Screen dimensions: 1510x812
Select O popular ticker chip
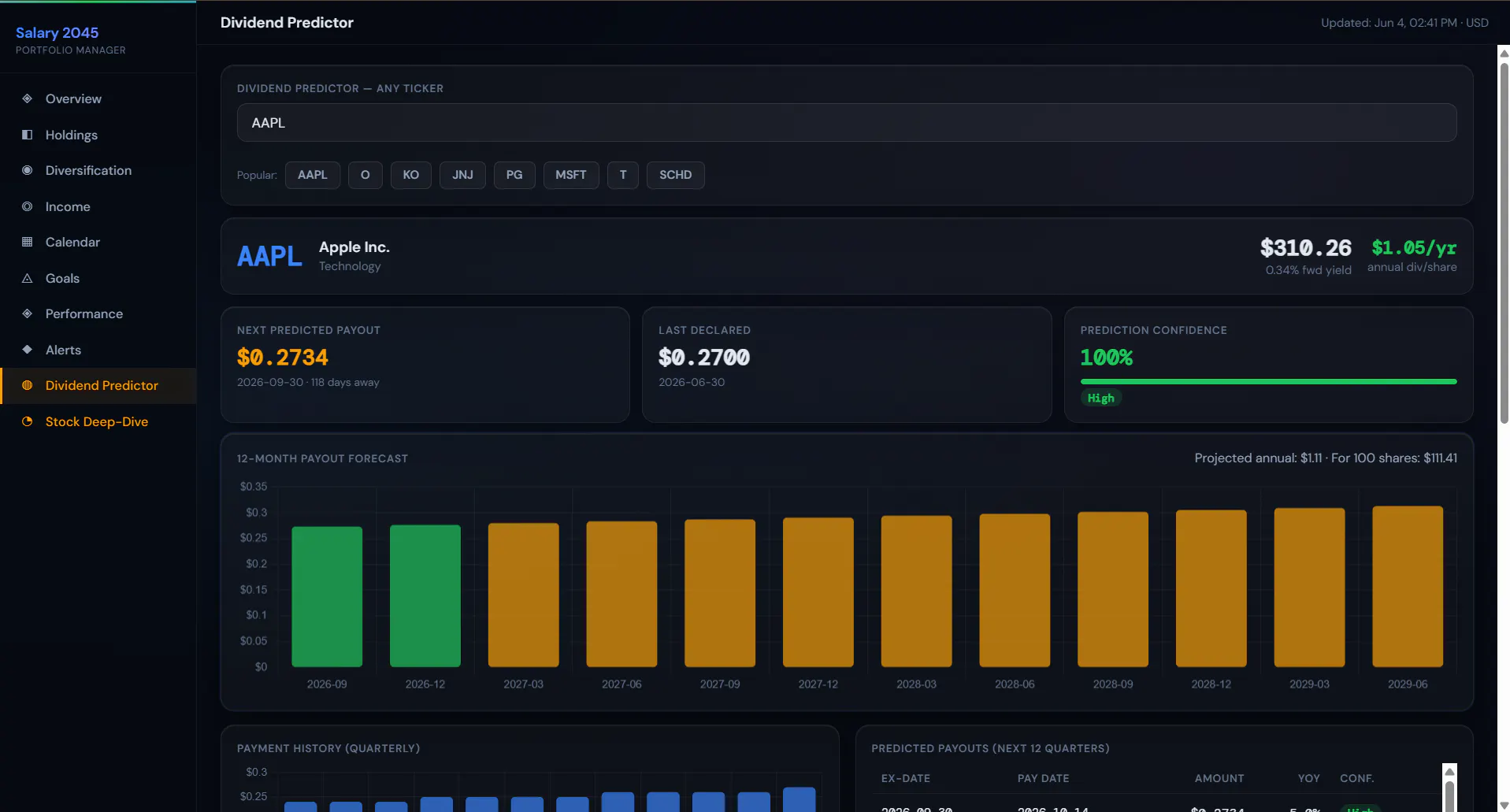pos(365,175)
